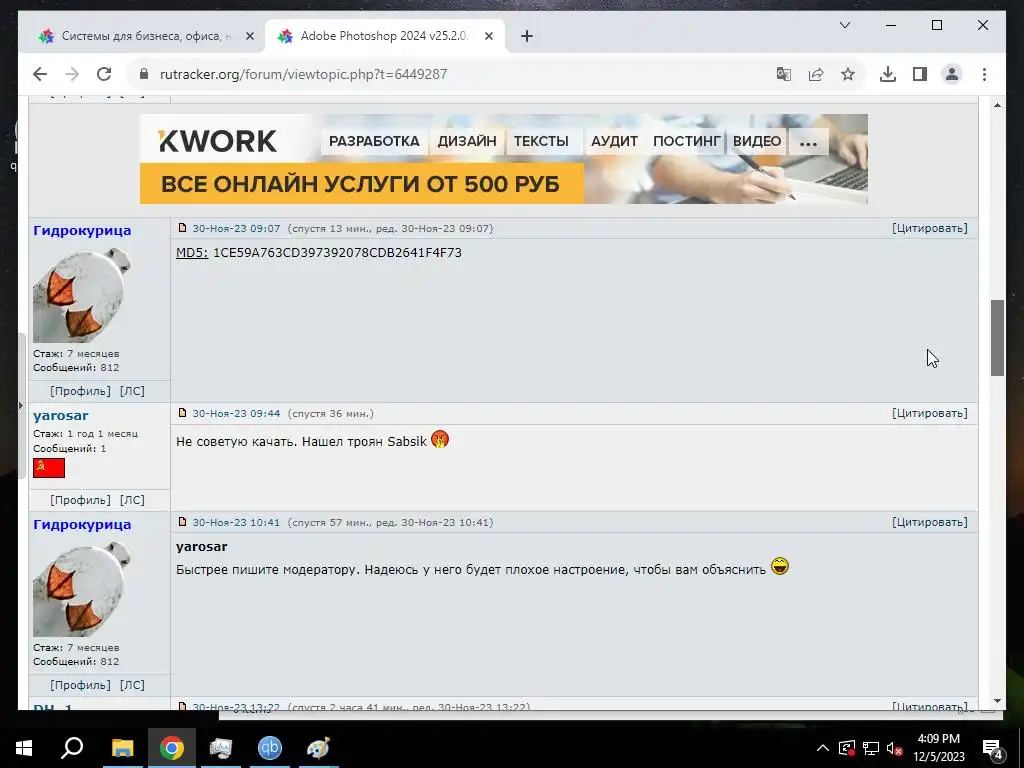Viewport: 1024px width, 768px height.
Task: Open File Explorer from taskbar
Action: [x=122, y=748]
